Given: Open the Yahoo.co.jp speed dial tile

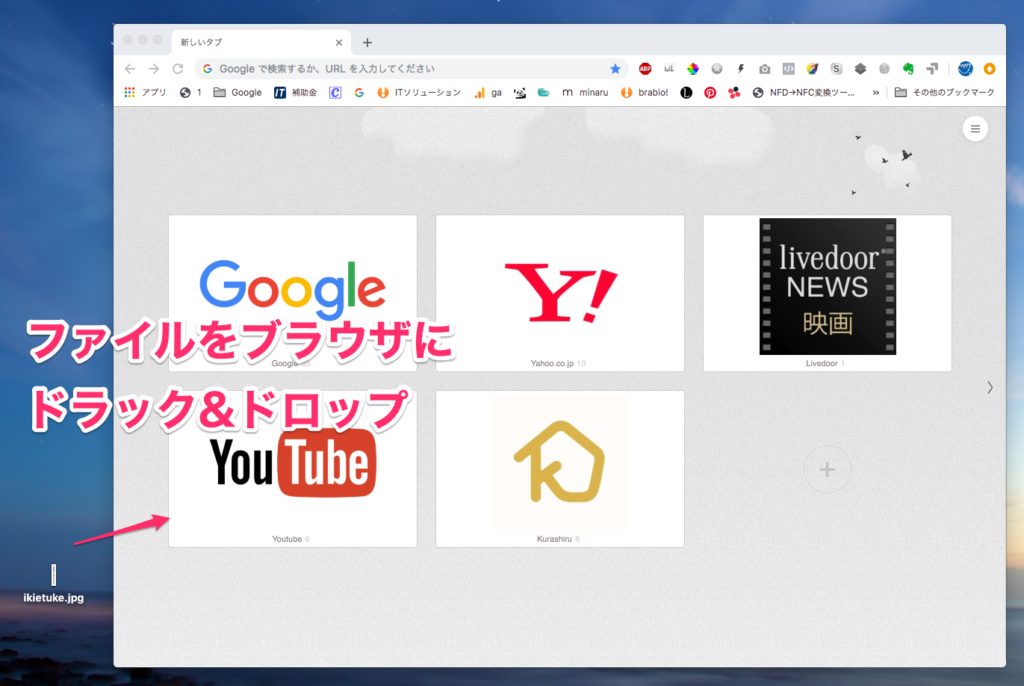Looking at the screenshot, I should [560, 293].
